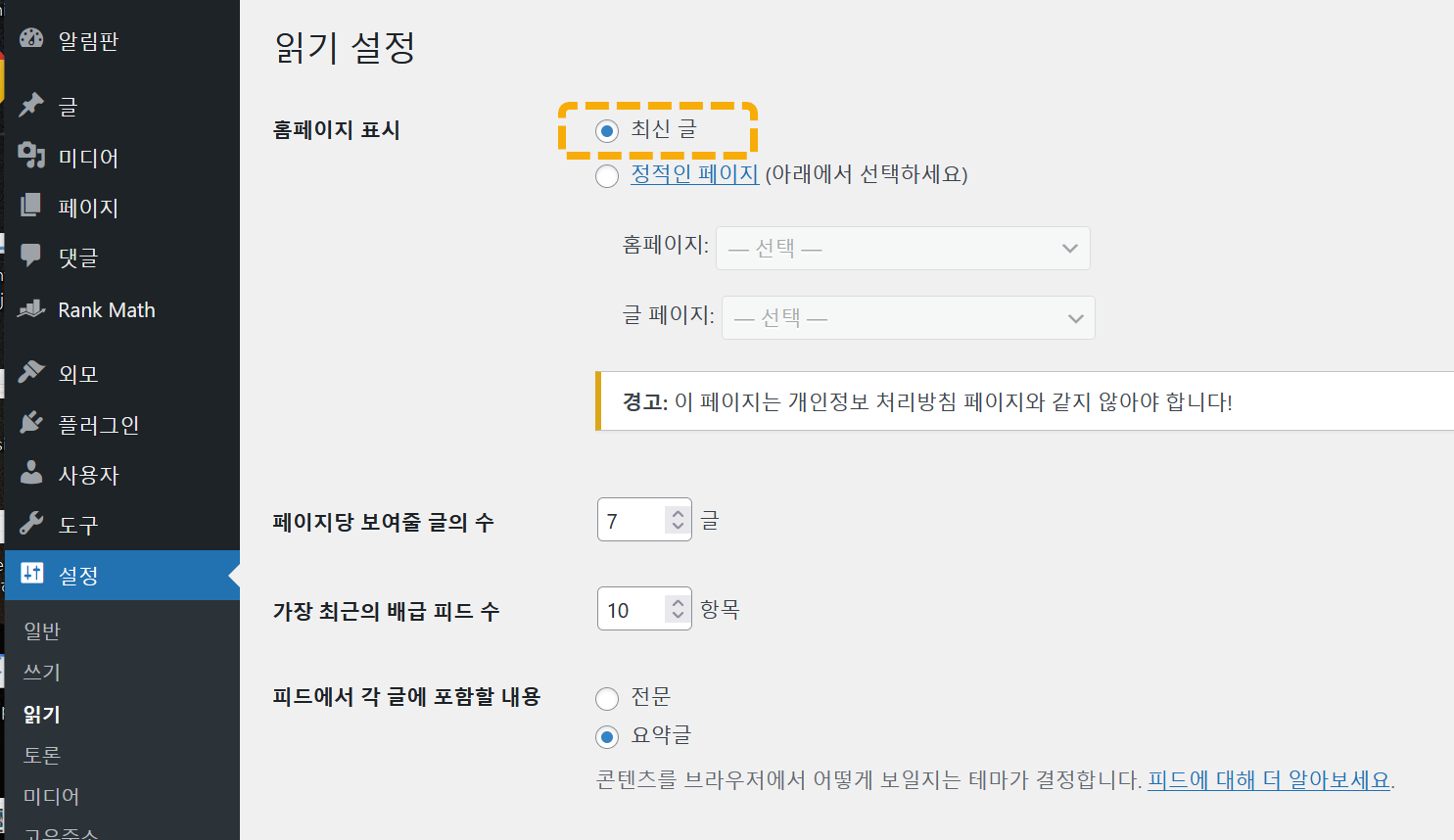
Task: Select the 최신 글 radio button
Action: pyautogui.click(x=606, y=130)
